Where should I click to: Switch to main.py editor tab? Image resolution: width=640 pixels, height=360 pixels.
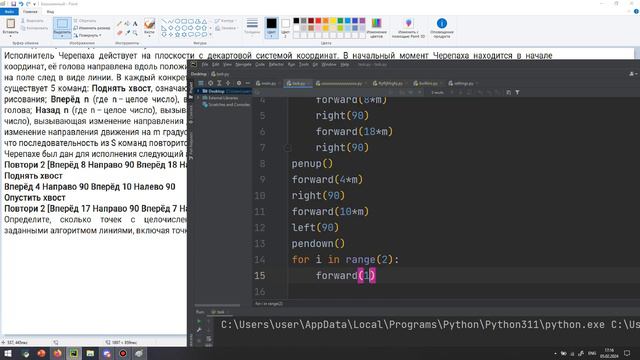point(267,83)
